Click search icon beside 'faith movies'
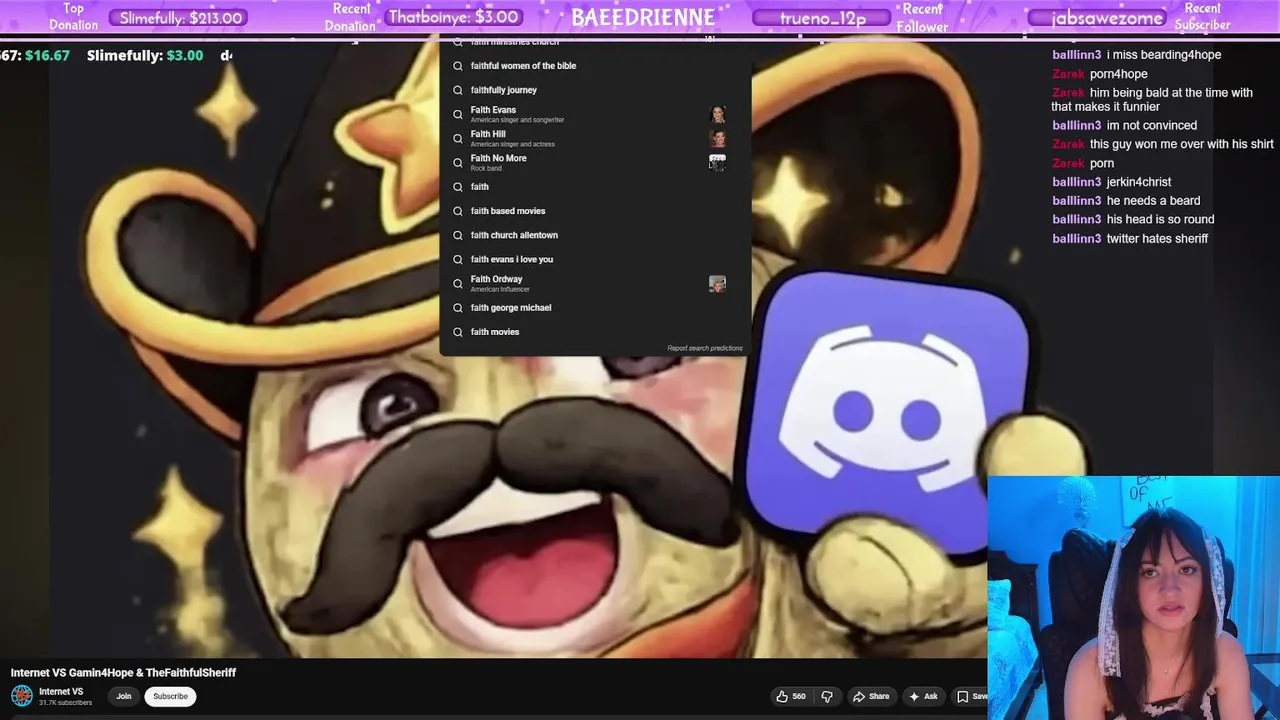 click(x=458, y=332)
